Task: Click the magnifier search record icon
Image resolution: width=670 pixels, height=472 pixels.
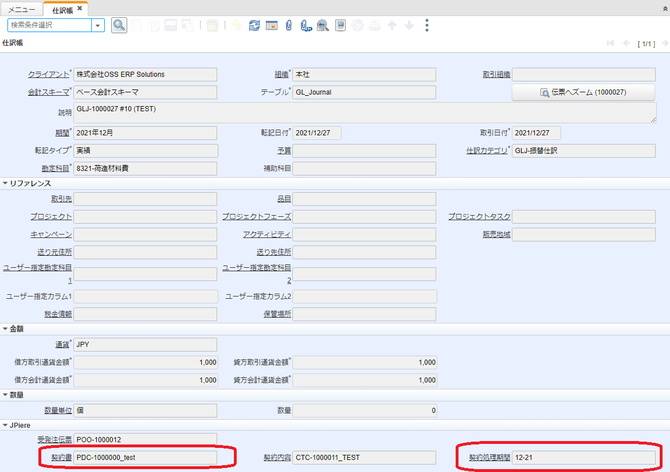Action: point(119,25)
